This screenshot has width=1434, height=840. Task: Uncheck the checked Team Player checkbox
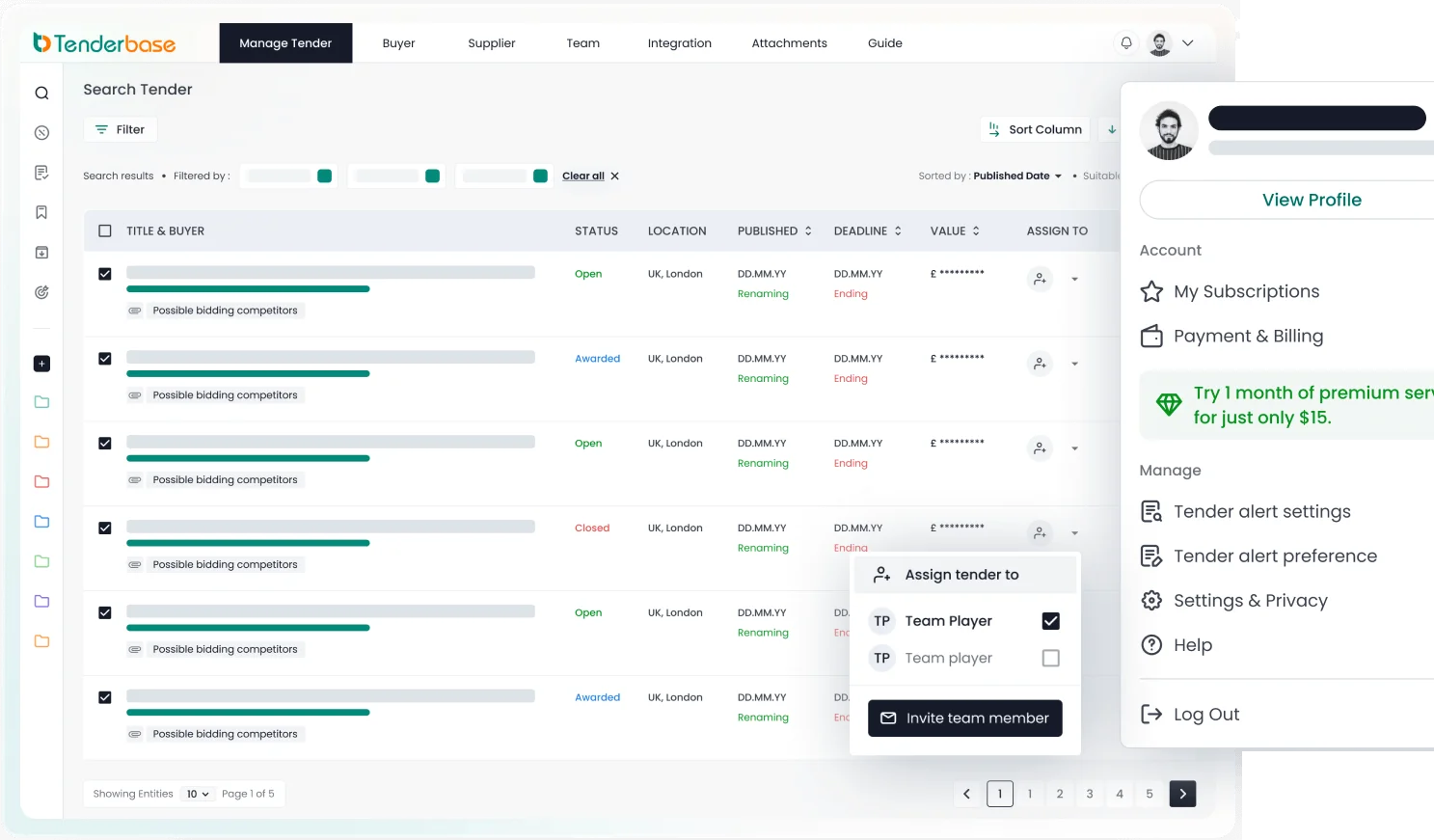pyautogui.click(x=1050, y=621)
